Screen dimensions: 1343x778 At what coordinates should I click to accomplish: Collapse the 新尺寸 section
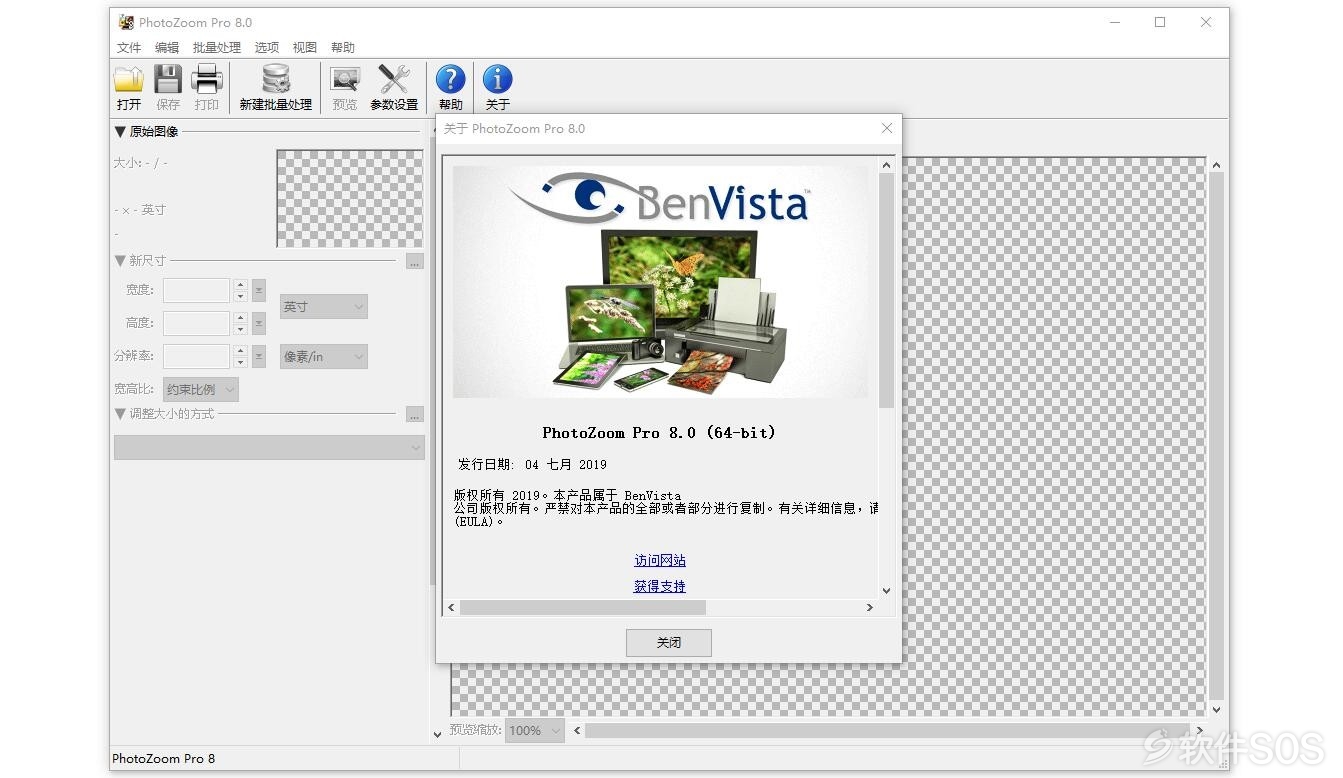tap(120, 260)
